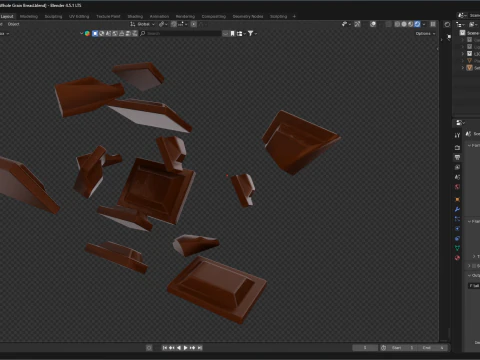Toggle snapping magnet icon

[x=174, y=24]
